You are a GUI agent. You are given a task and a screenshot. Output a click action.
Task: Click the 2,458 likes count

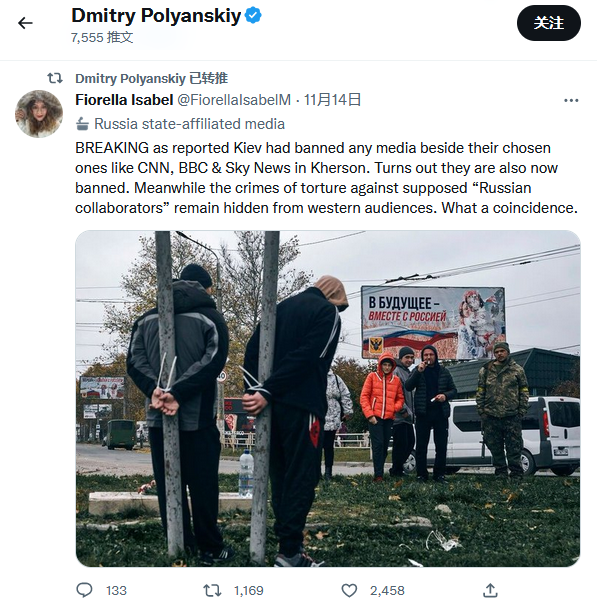pyautogui.click(x=387, y=591)
